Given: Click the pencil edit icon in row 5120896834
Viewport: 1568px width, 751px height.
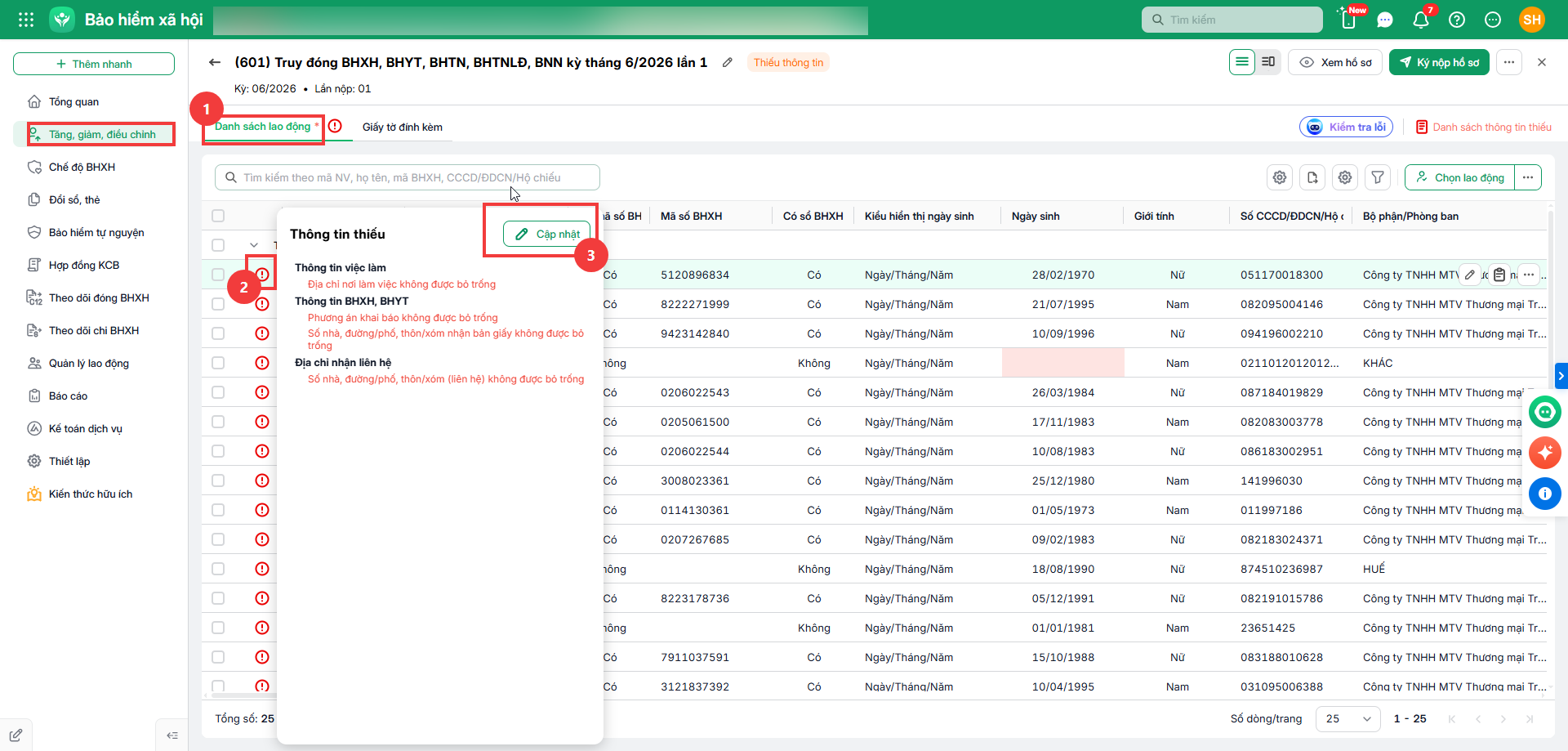Looking at the screenshot, I should [x=1470, y=275].
